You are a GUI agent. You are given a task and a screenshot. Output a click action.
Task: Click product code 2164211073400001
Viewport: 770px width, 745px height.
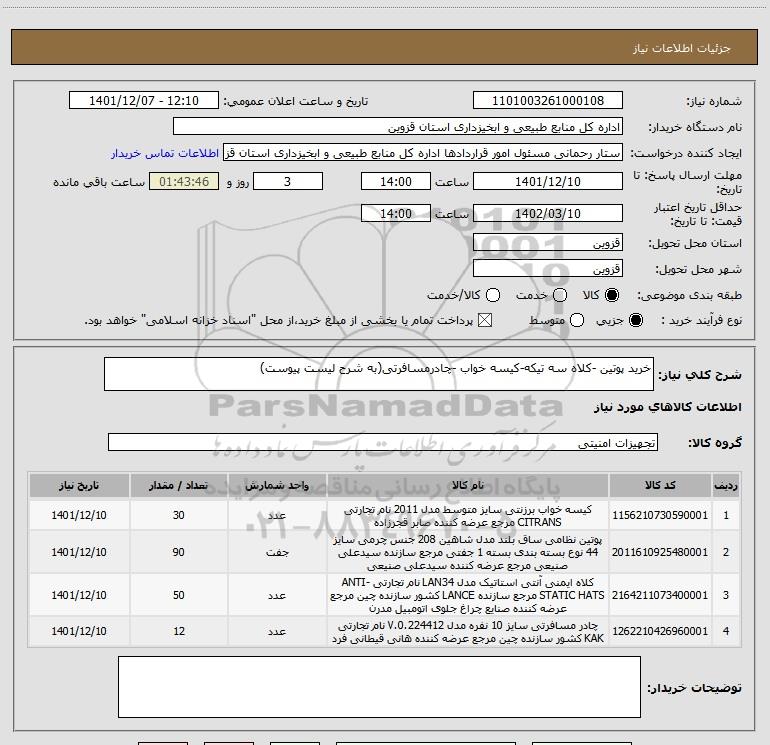(660, 595)
